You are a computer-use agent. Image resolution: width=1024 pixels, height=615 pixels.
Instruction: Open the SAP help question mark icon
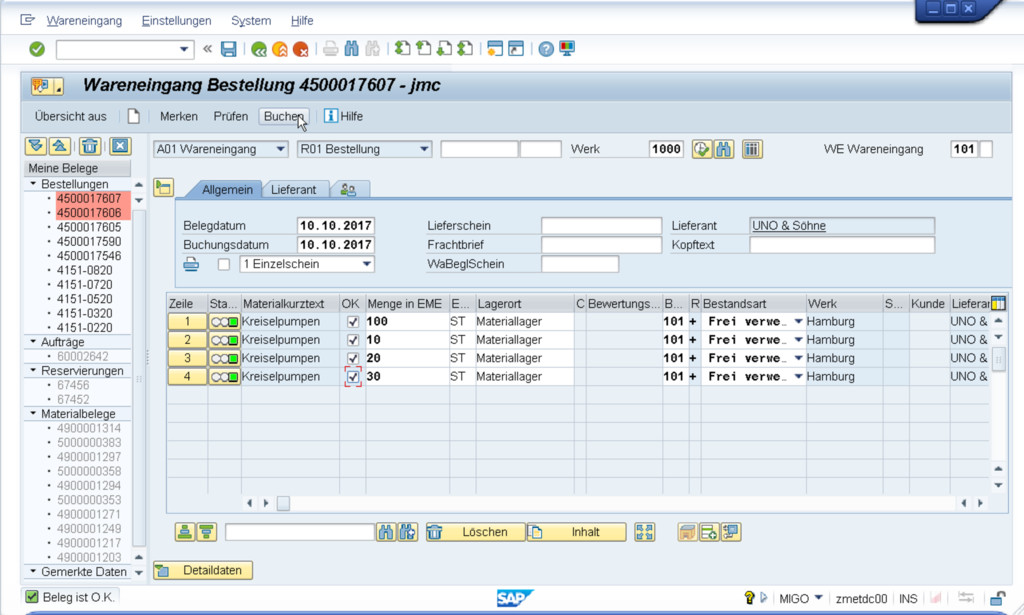pos(546,49)
